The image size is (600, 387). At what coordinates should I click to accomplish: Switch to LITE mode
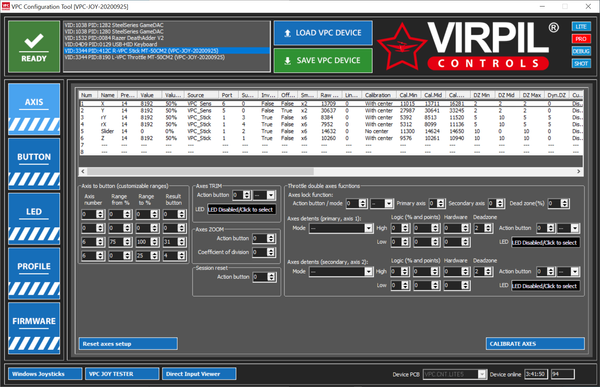[x=581, y=26]
